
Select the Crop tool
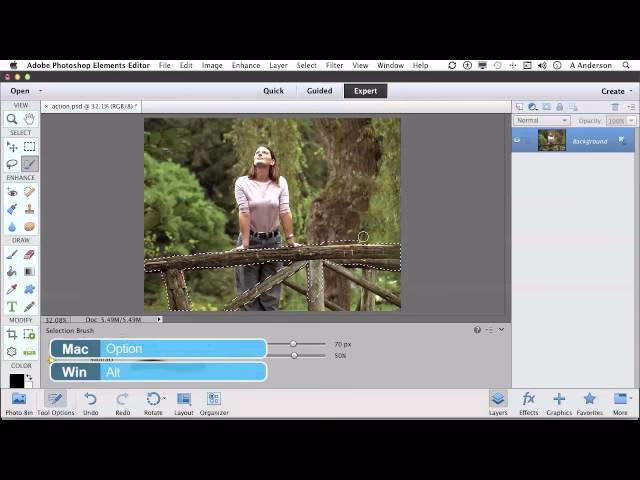pyautogui.click(x=12, y=334)
